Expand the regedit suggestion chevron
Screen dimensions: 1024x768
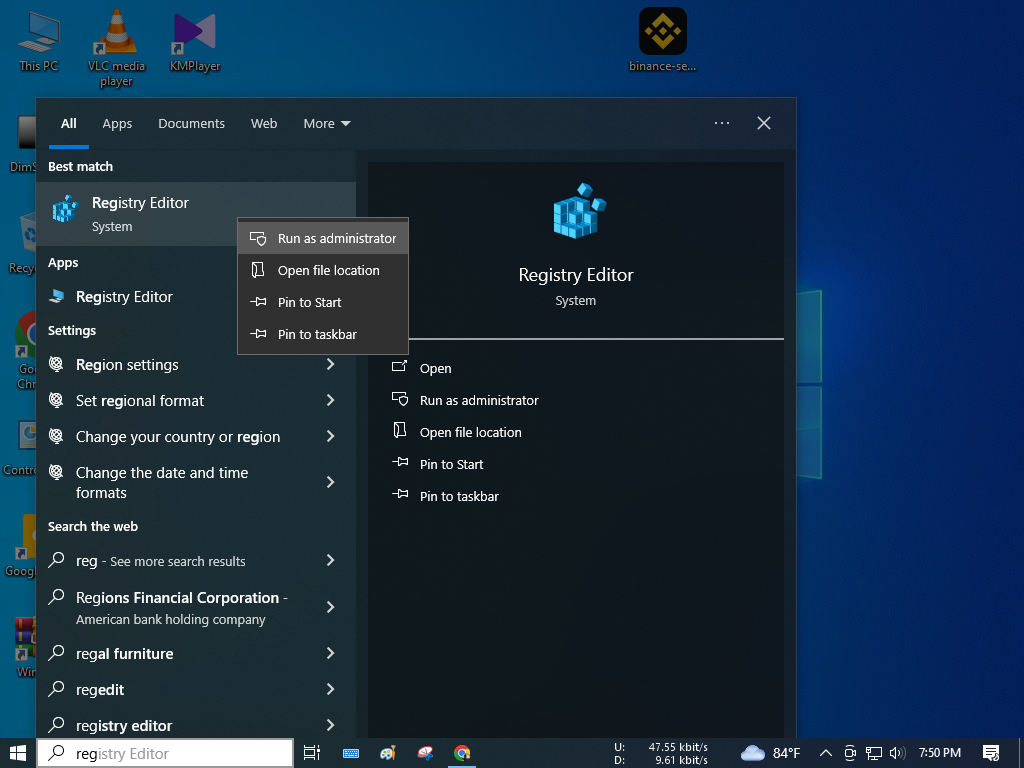pos(330,689)
